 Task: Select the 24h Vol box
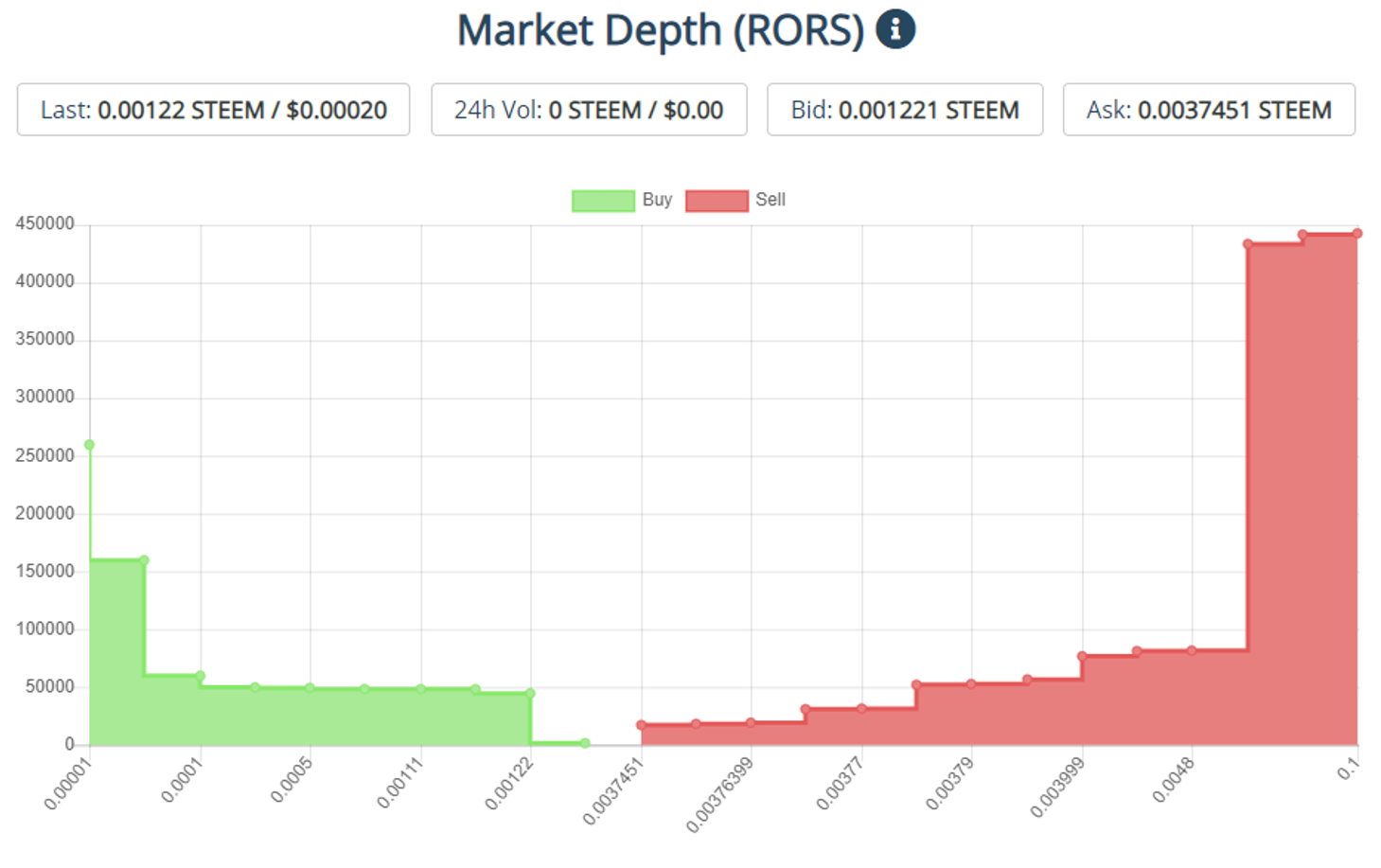point(589,110)
